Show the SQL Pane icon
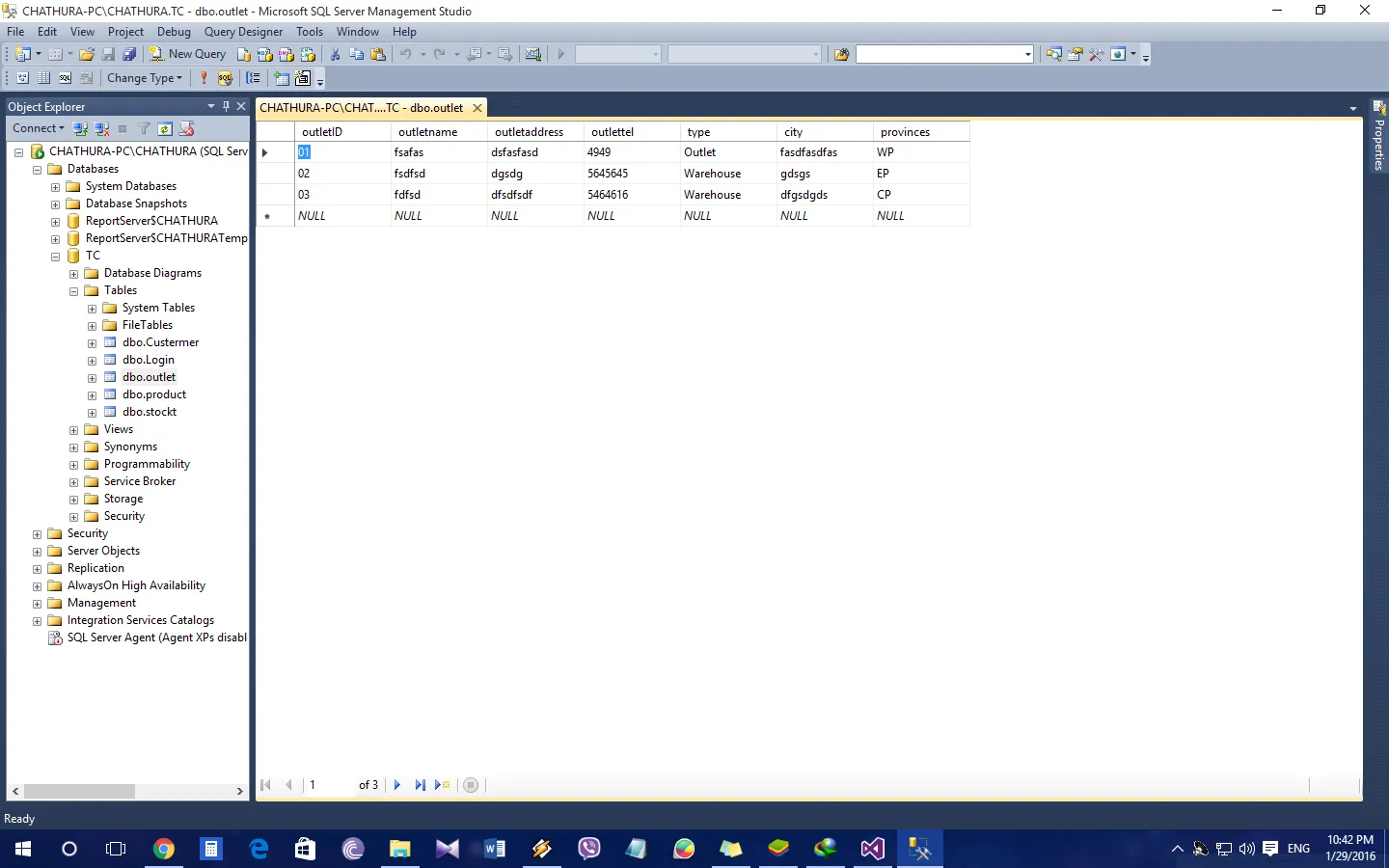The width and height of the screenshot is (1389, 868). point(66,78)
